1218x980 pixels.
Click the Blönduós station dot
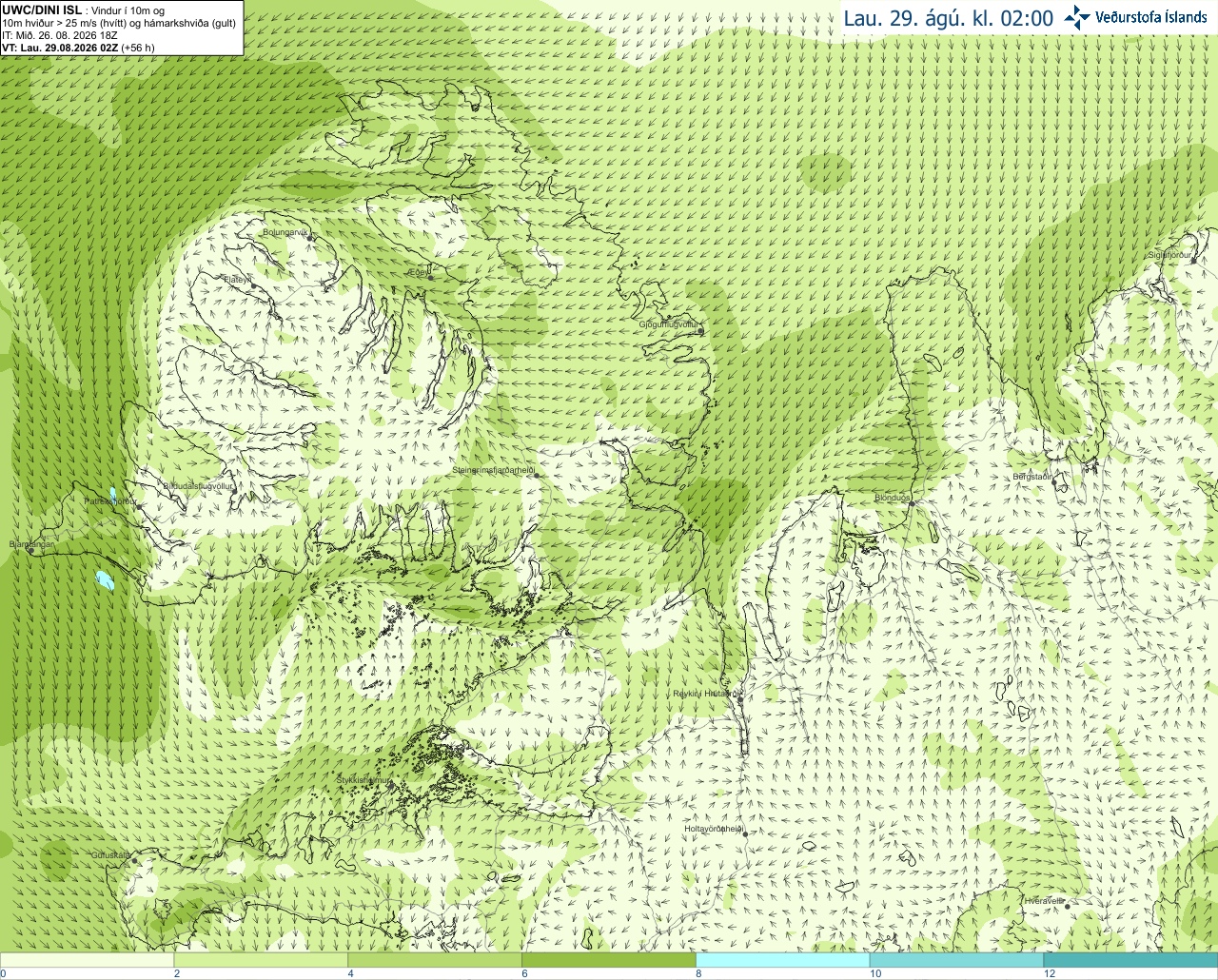pyautogui.click(x=911, y=504)
